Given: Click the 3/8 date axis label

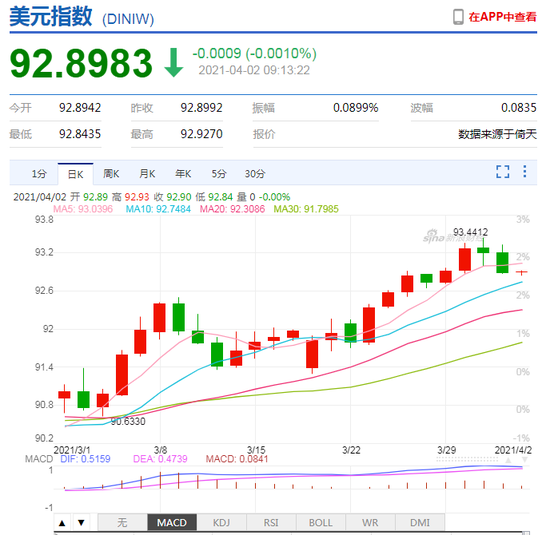Looking at the screenshot, I should [x=160, y=450].
